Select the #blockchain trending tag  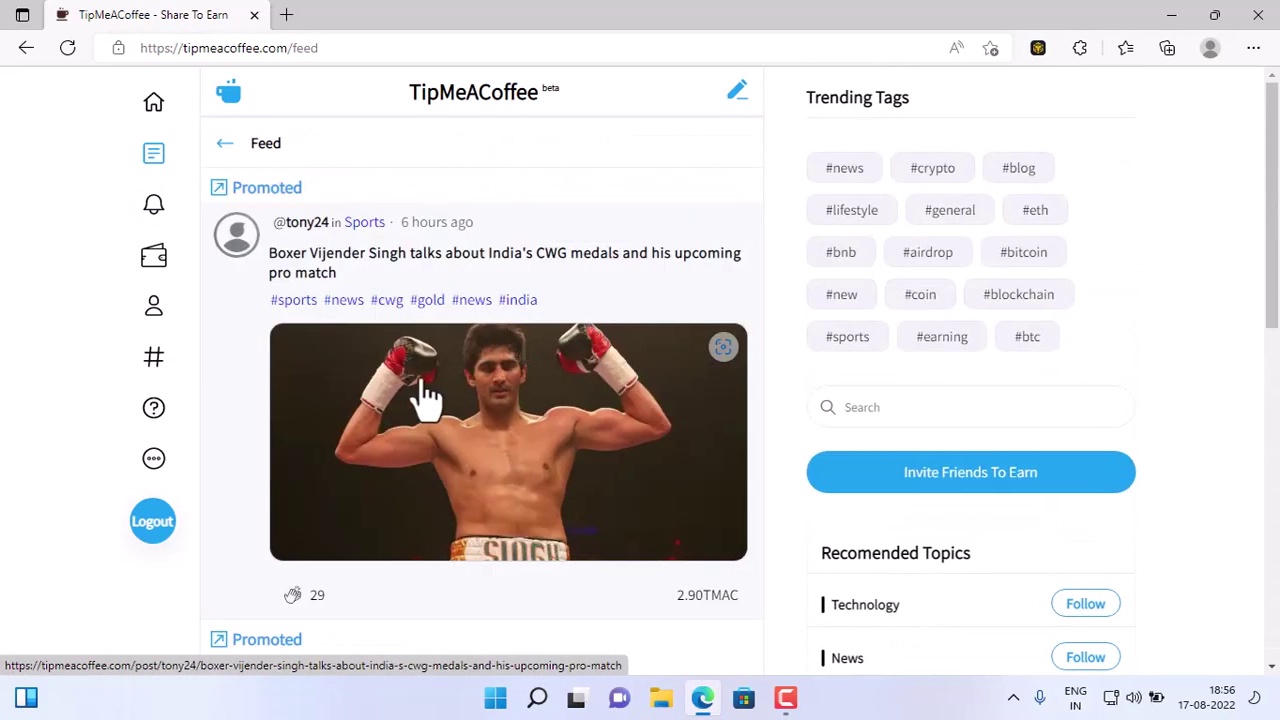pos(1019,294)
